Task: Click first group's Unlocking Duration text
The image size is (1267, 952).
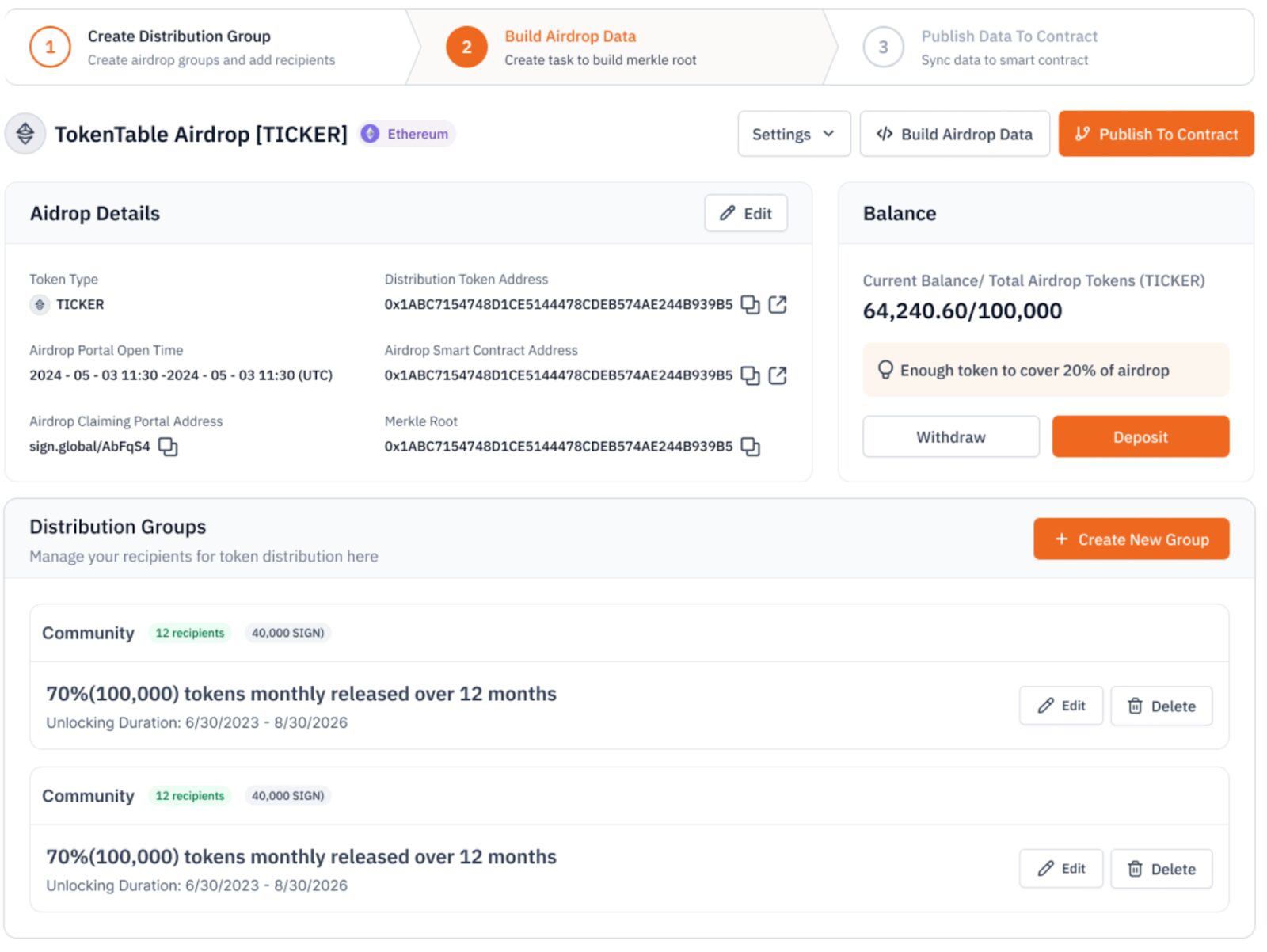Action: tap(196, 722)
